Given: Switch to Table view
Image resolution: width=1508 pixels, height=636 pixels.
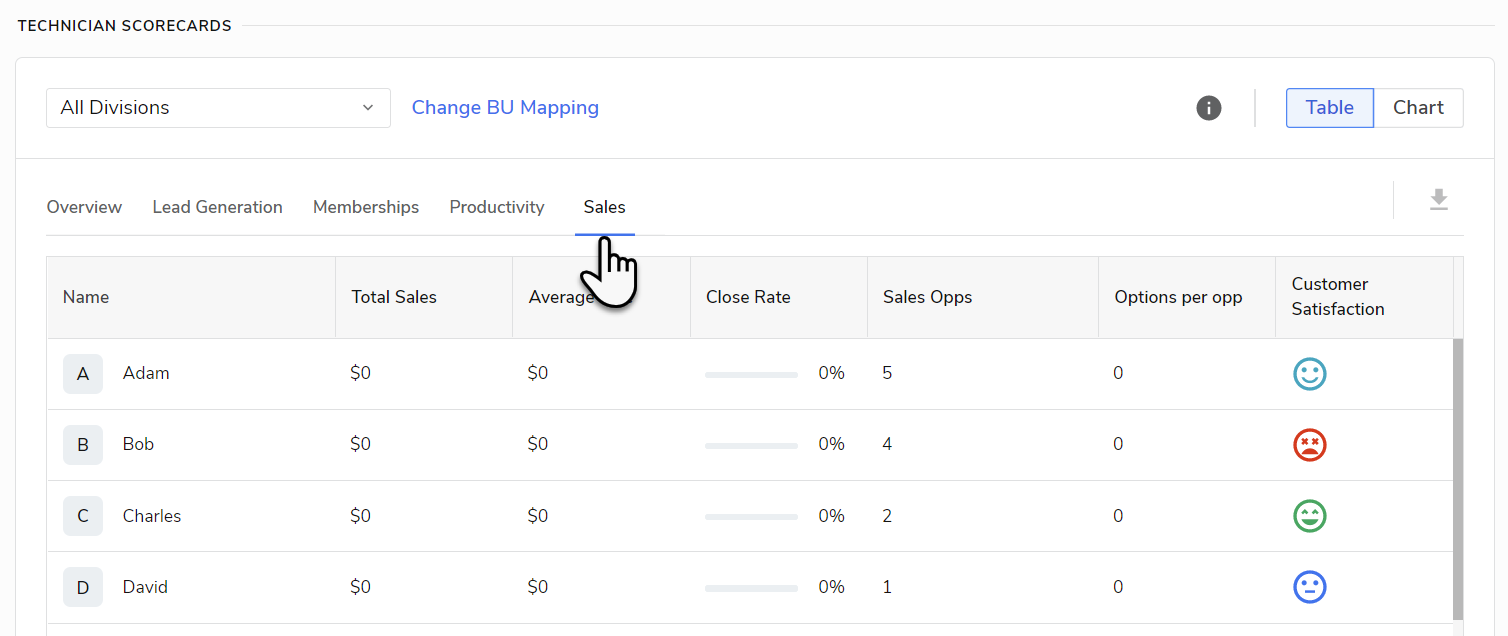Looking at the screenshot, I should [x=1329, y=107].
